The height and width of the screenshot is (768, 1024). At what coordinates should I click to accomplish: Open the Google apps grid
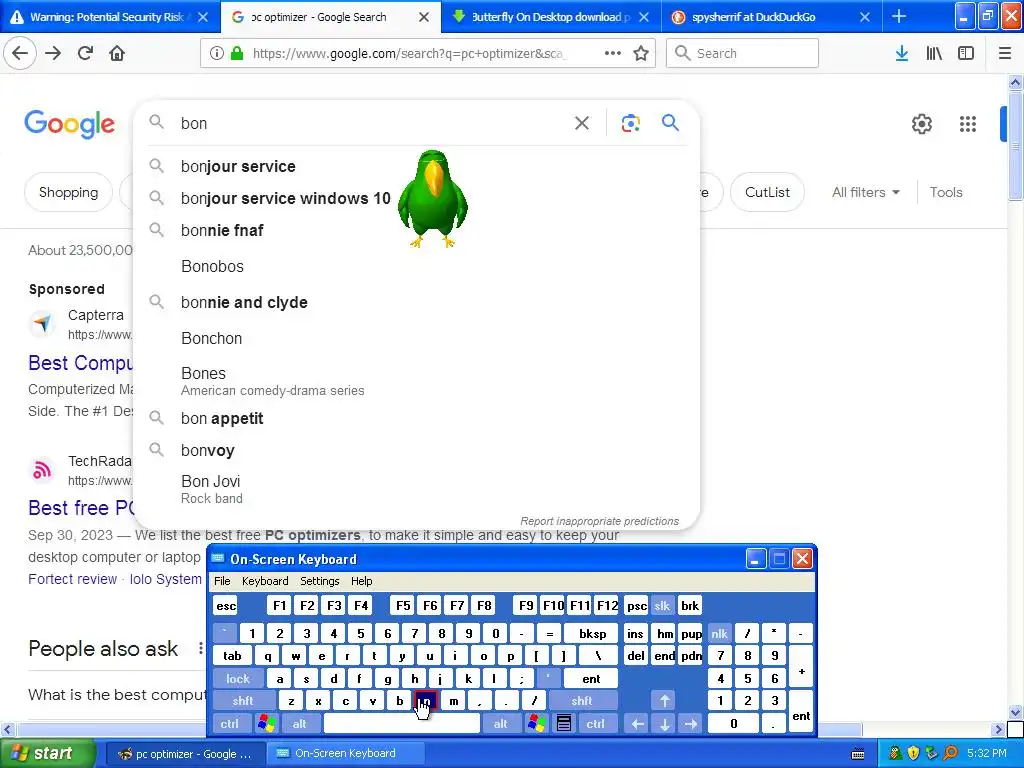click(x=968, y=123)
